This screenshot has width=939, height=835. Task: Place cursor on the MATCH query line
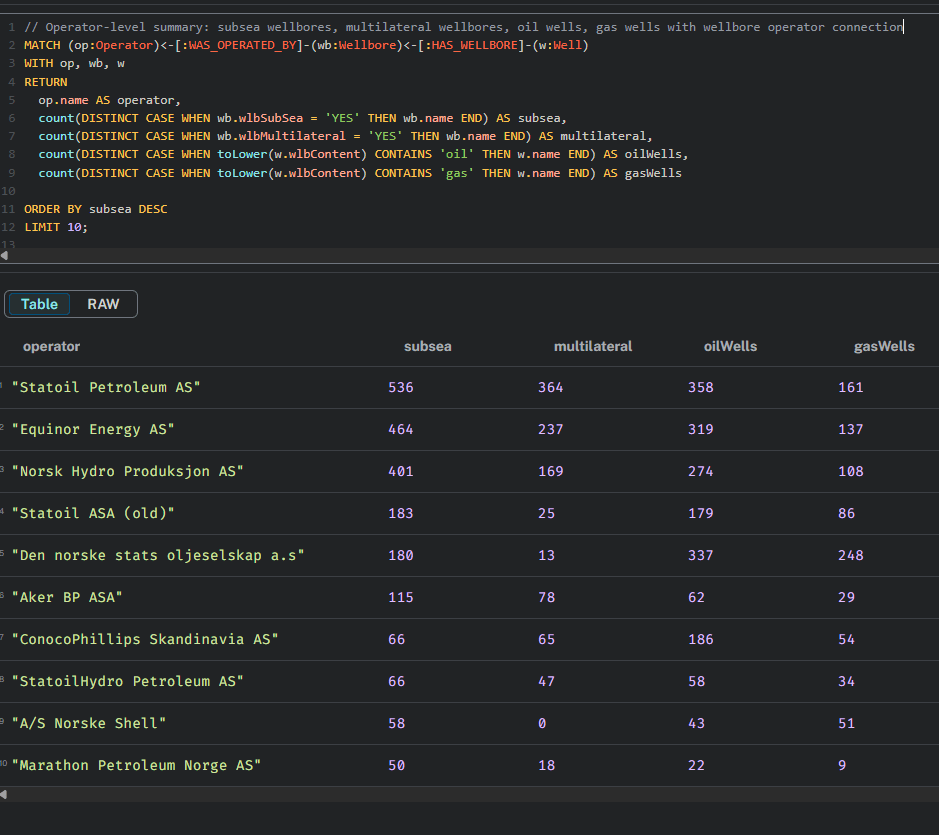point(300,46)
